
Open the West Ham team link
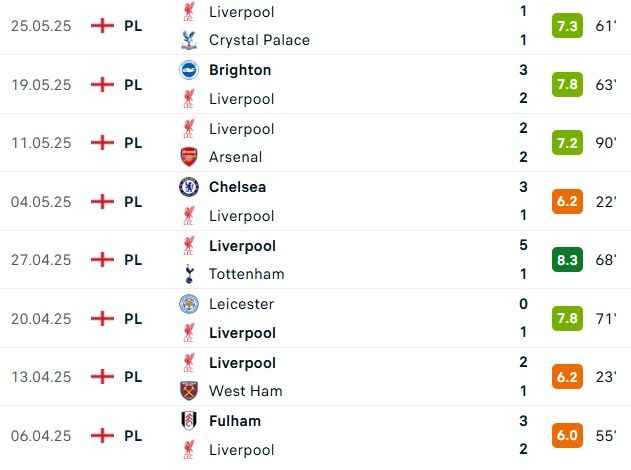[245, 391]
